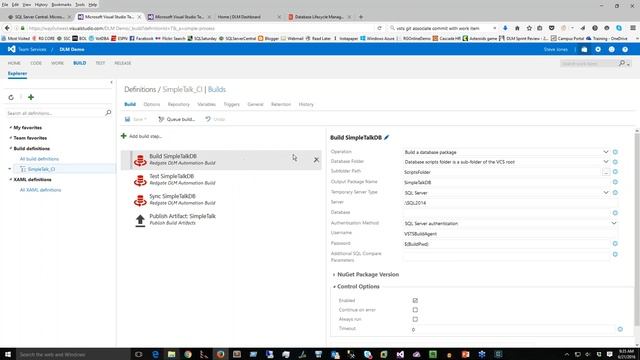Toggle the Continue on error checkbox

415,310
